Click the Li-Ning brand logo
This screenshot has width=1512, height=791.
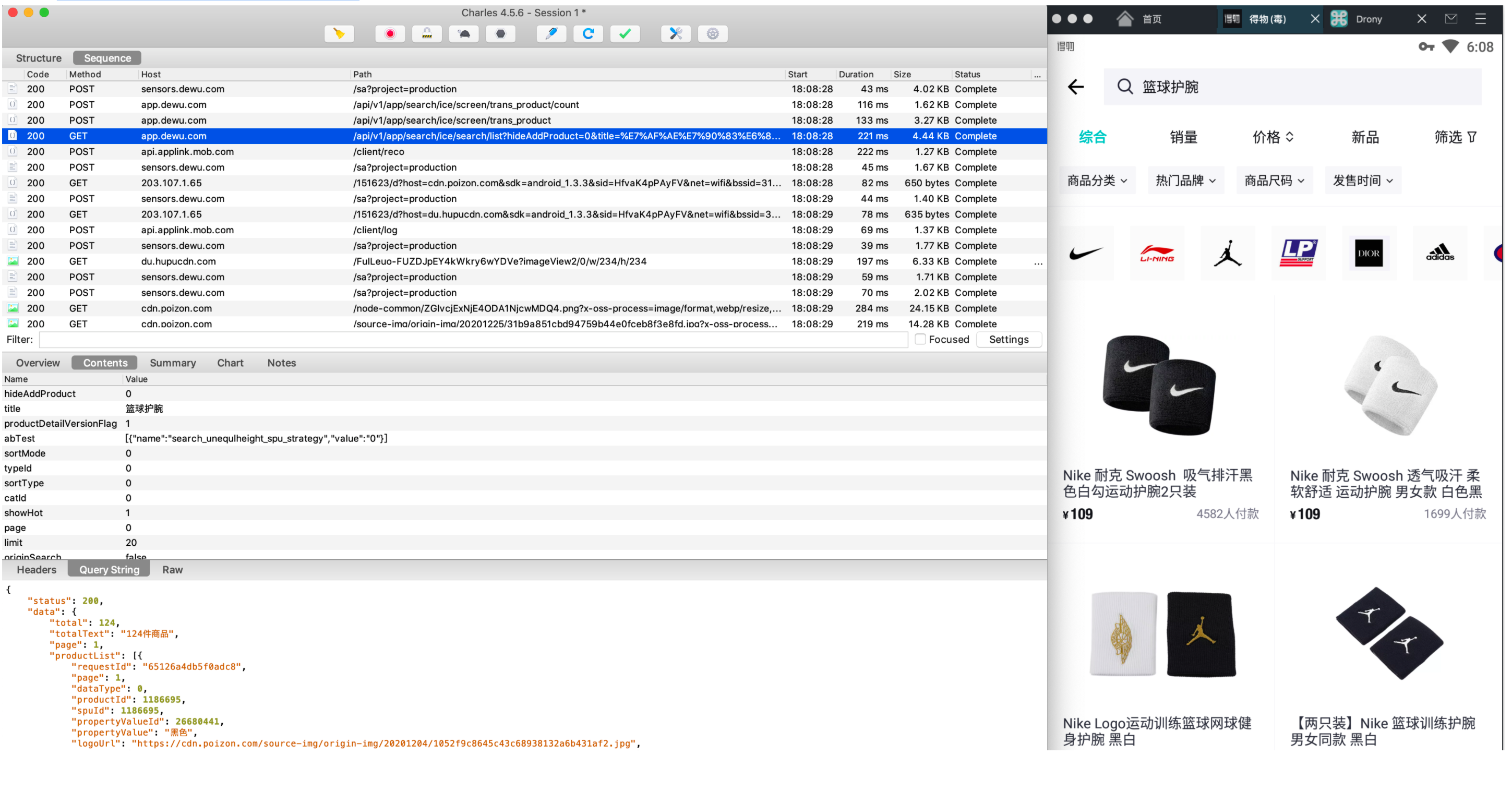pos(1157,254)
